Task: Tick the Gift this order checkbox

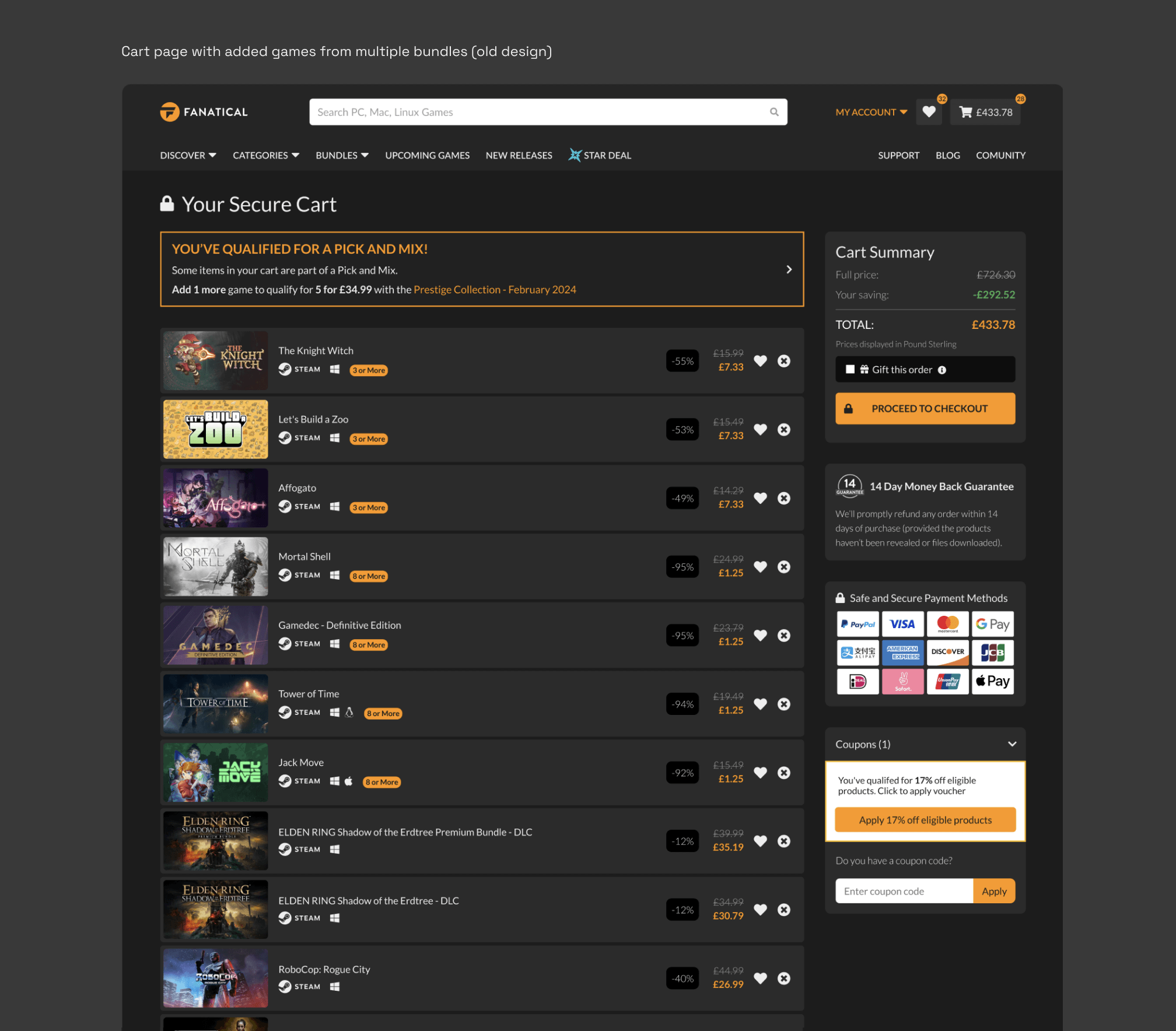Action: pyautogui.click(x=850, y=370)
